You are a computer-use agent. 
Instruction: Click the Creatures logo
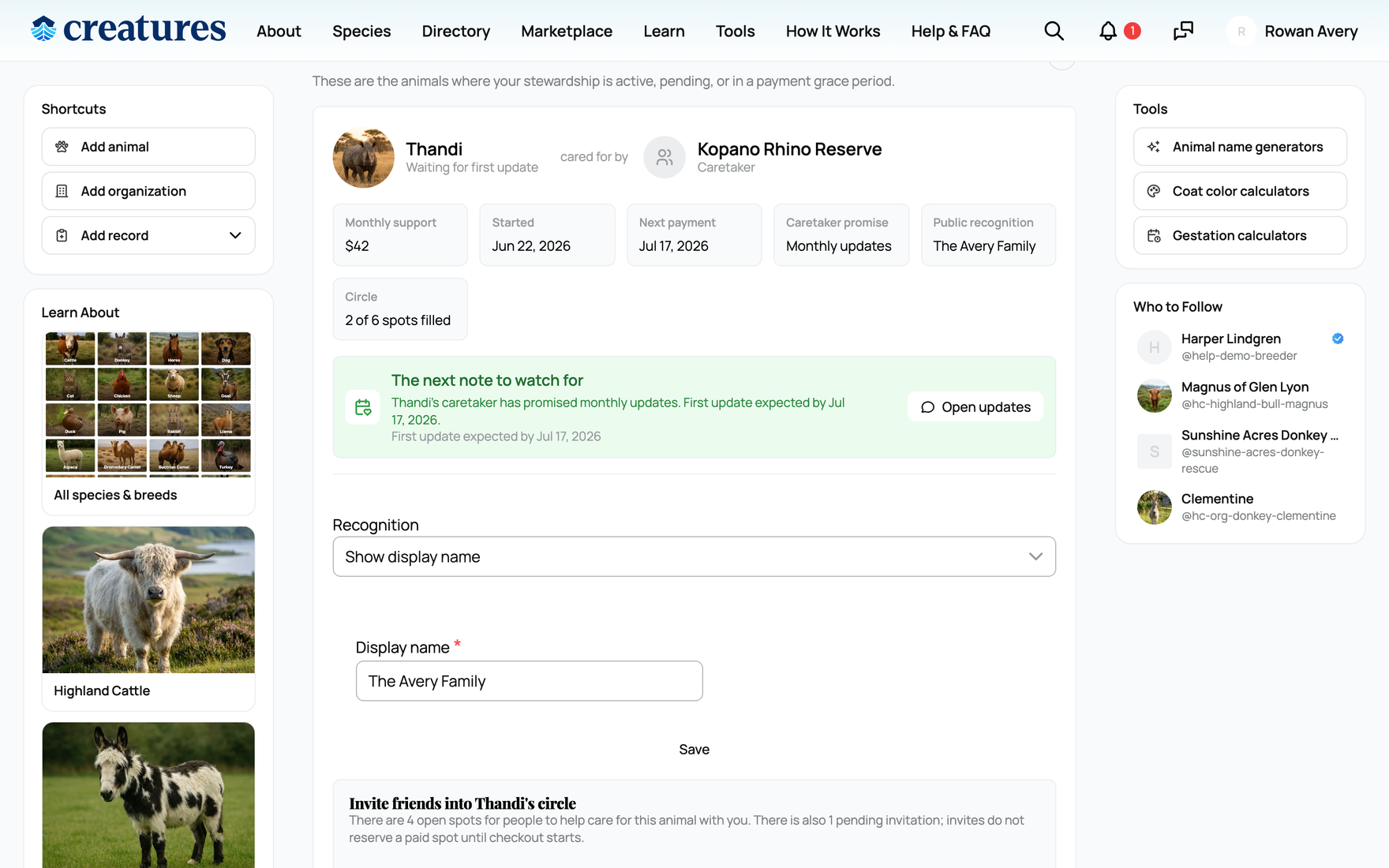(128, 29)
